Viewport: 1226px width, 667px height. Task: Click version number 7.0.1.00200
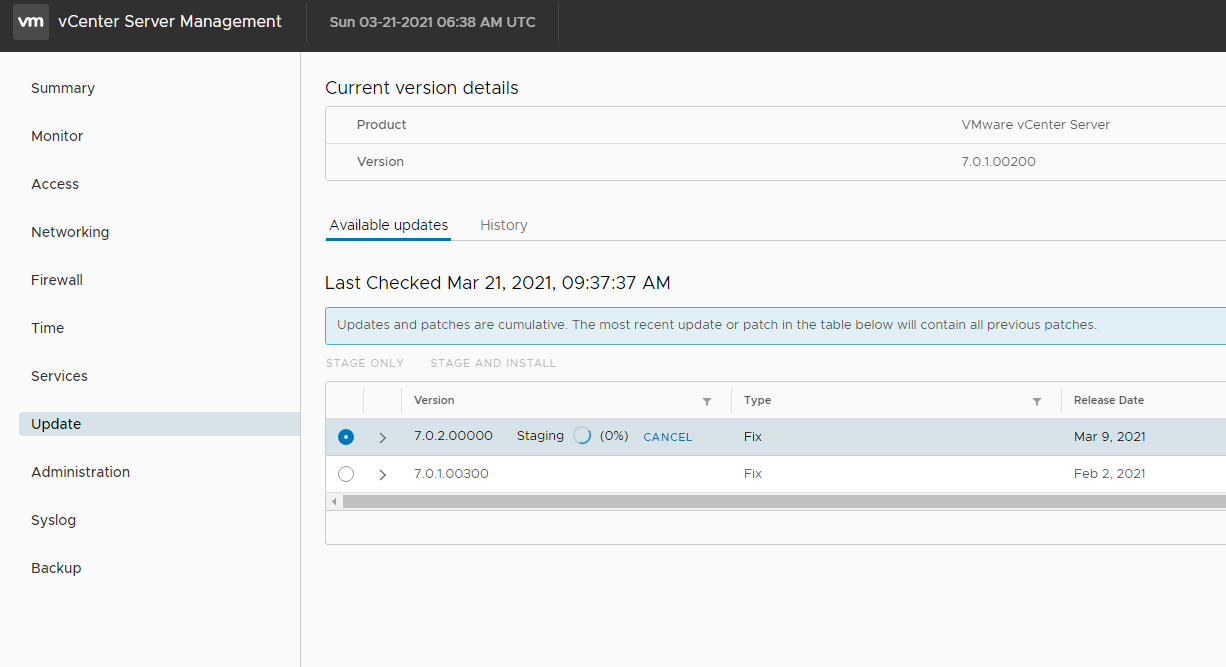999,161
